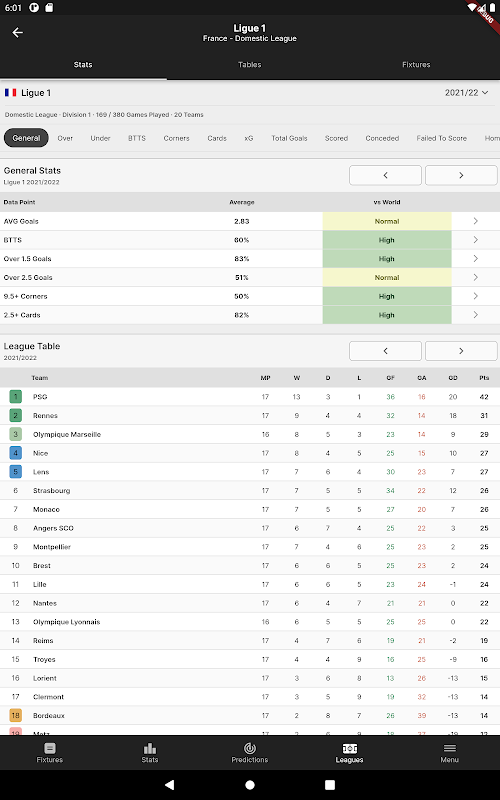Expand the AVG Goals row chevron
Image resolution: width=500 pixels, height=800 pixels.
pos(476,221)
